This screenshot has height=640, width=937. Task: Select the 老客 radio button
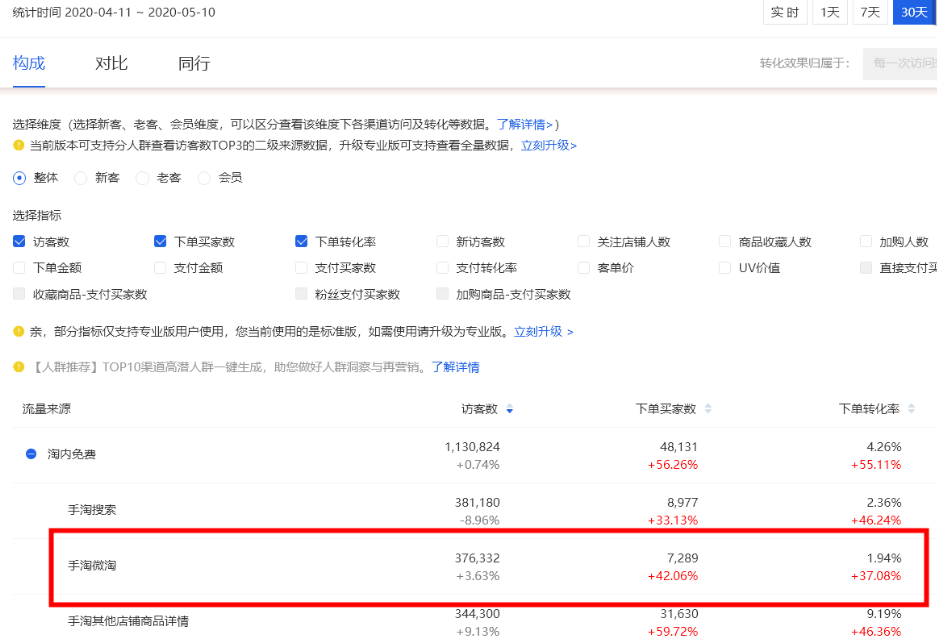(x=142, y=178)
